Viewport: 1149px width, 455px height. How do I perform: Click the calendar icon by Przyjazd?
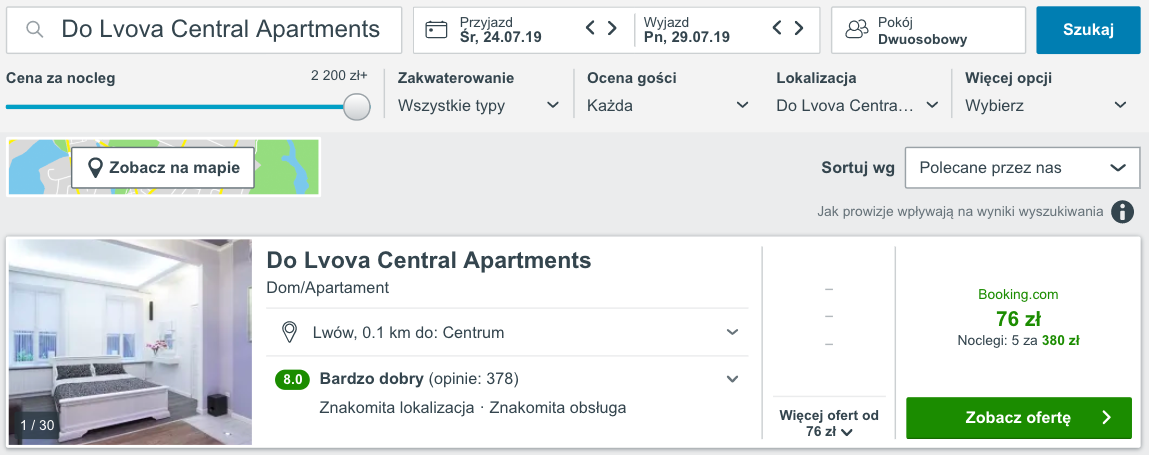pos(436,29)
